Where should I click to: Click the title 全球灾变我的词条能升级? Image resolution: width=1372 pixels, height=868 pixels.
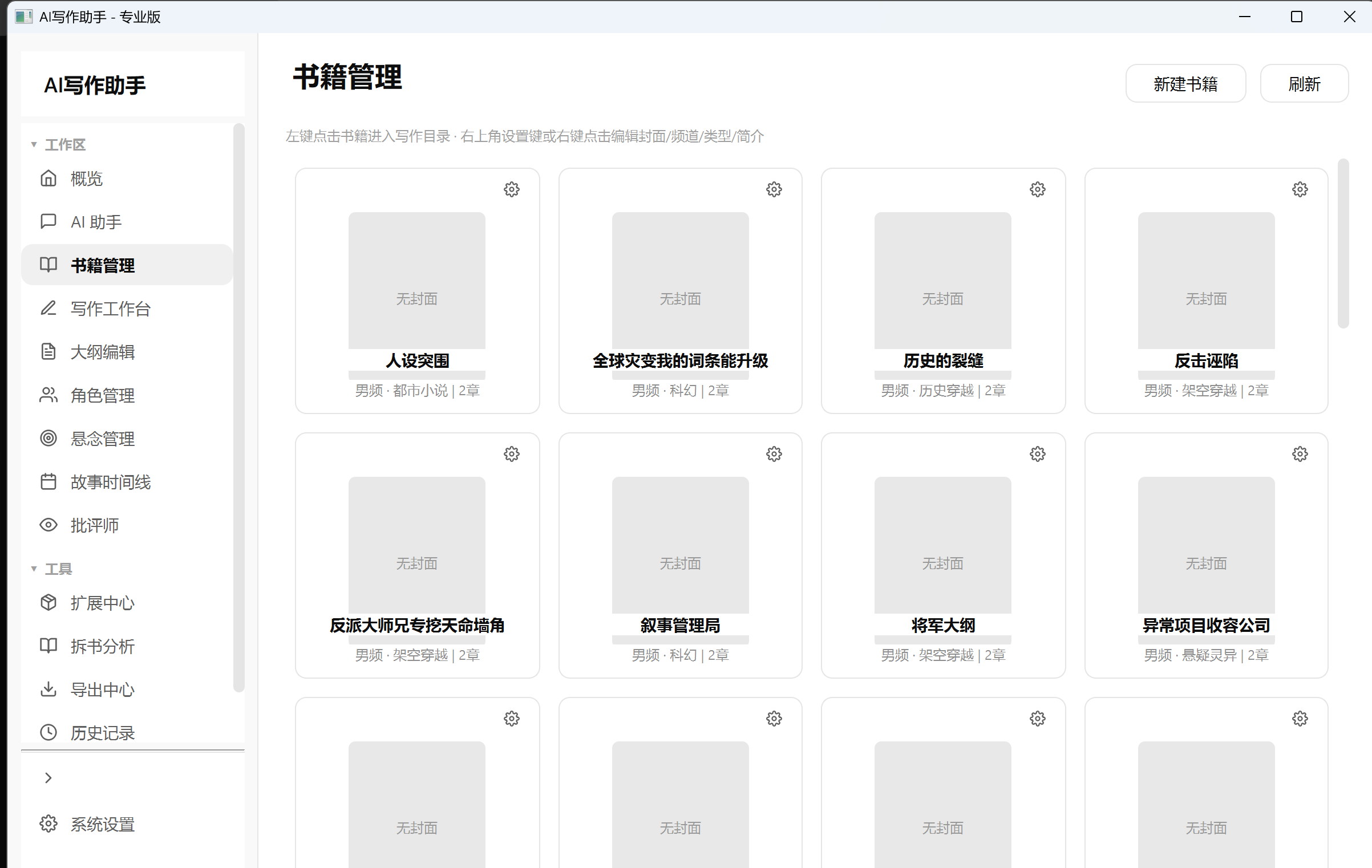681,361
